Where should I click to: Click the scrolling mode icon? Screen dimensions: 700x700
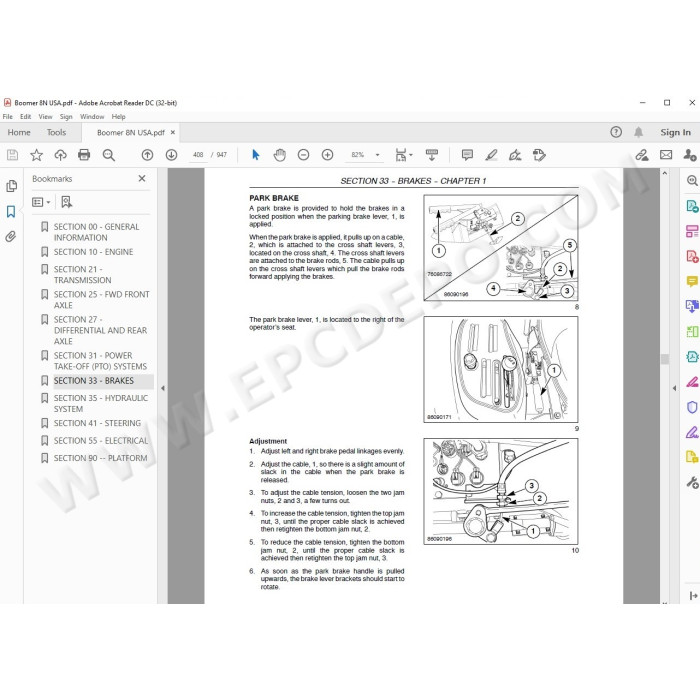[432, 155]
